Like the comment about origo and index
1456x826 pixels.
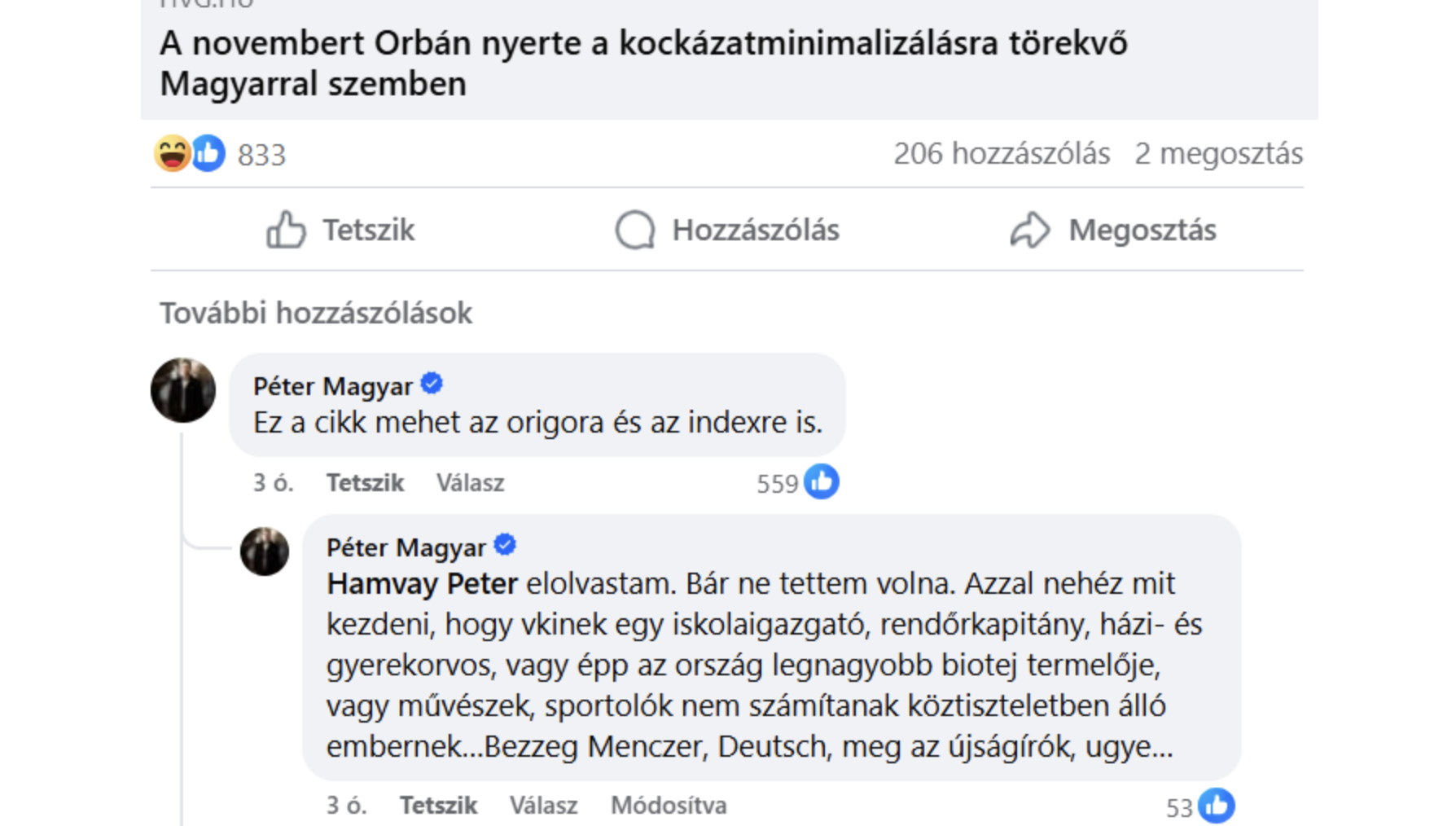coord(365,483)
